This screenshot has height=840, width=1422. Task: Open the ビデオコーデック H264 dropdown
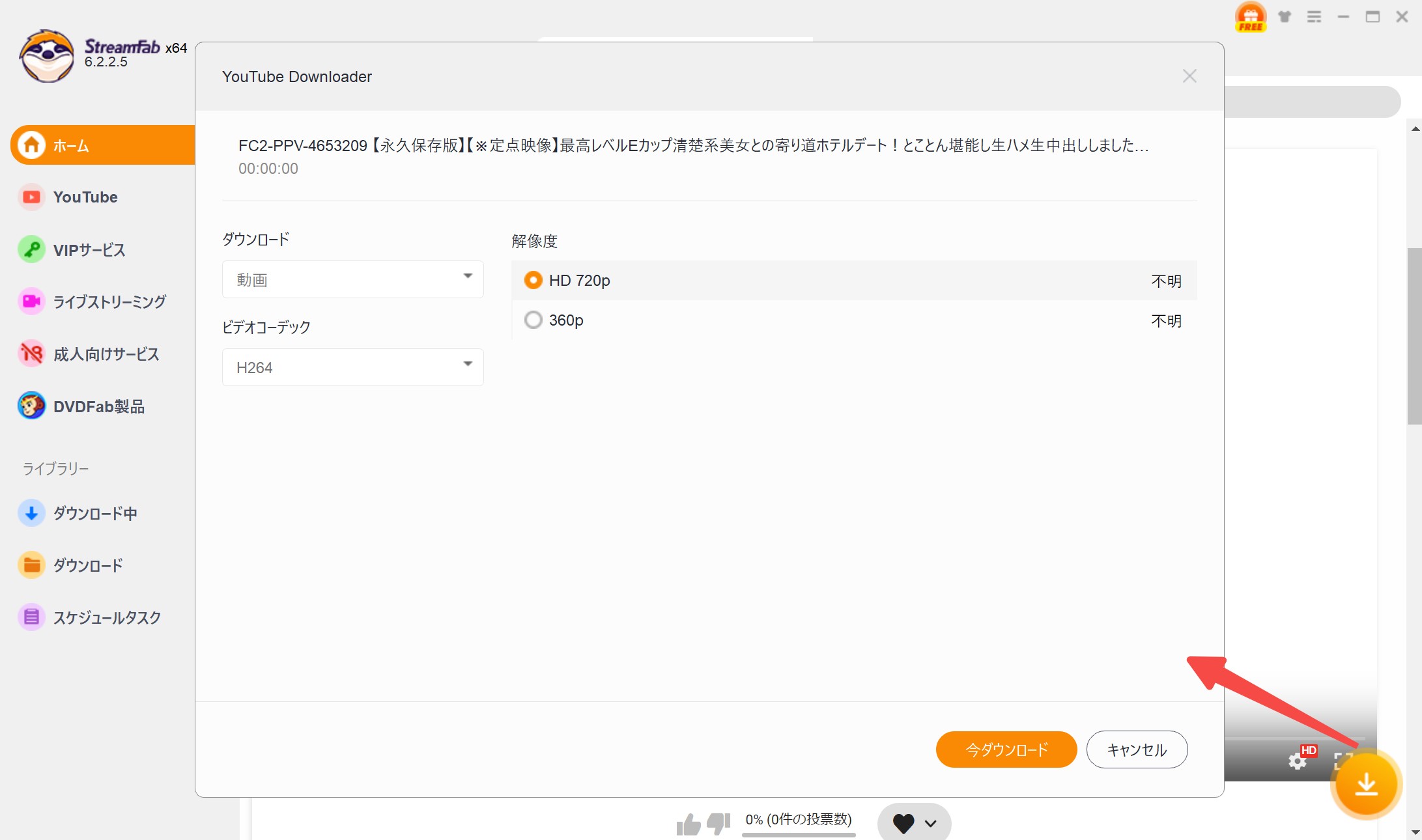352,367
